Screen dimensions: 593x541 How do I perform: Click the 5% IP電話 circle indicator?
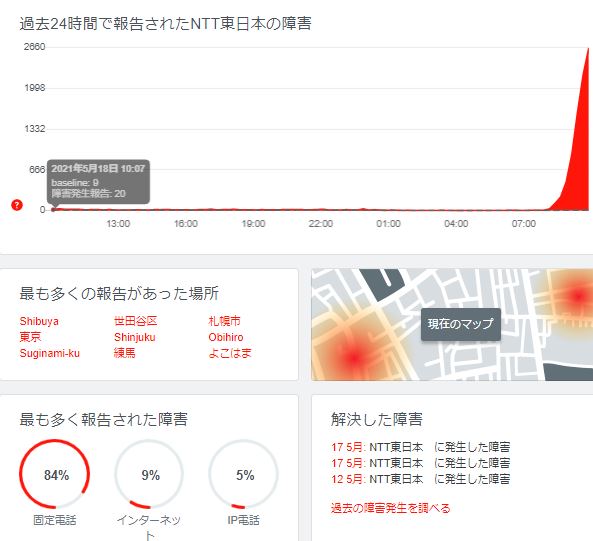coord(244,474)
